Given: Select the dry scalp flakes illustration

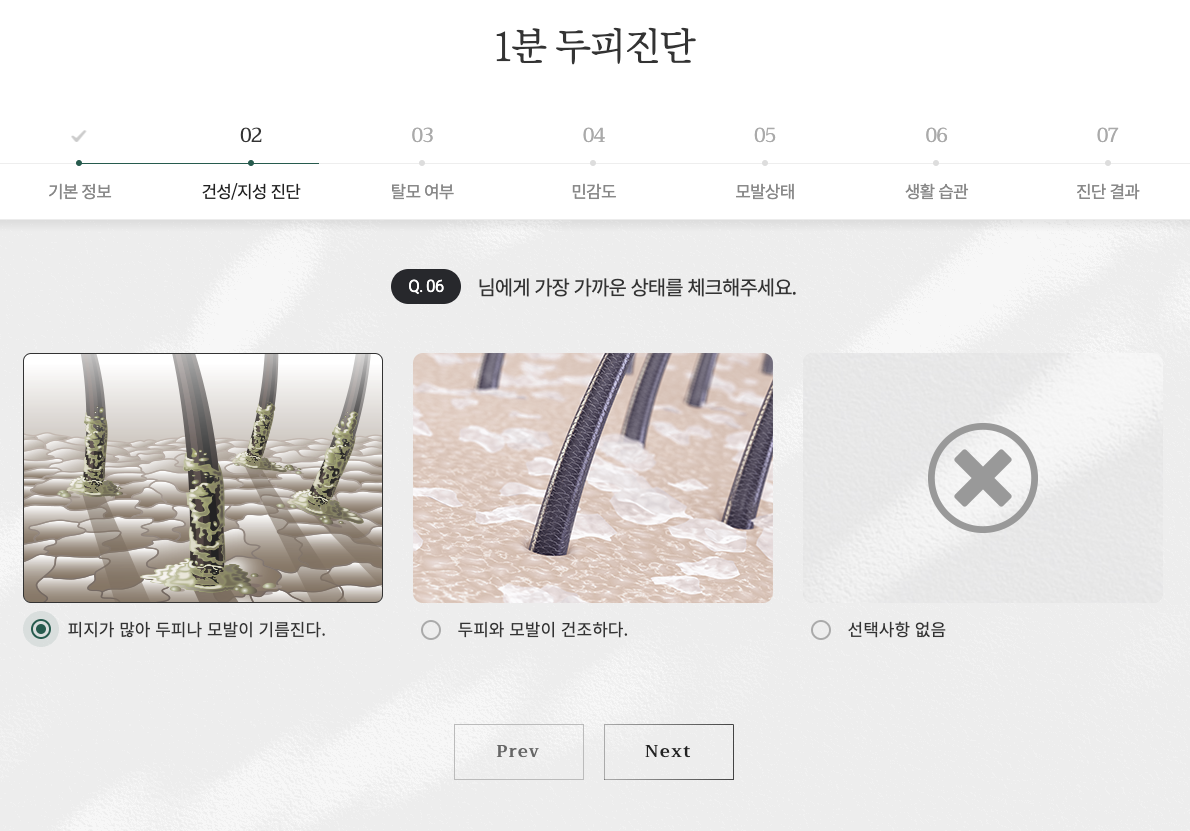Looking at the screenshot, I should [593, 478].
